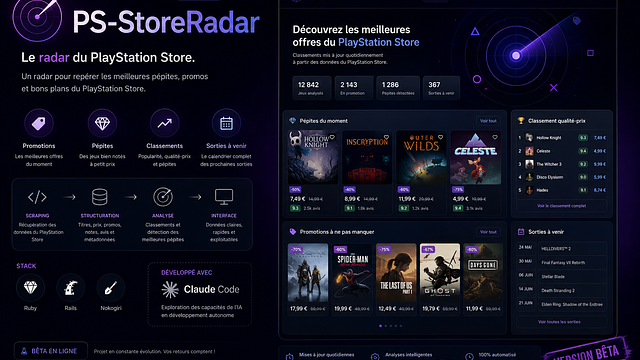Click the Scraping code brackets icon

[37, 197]
